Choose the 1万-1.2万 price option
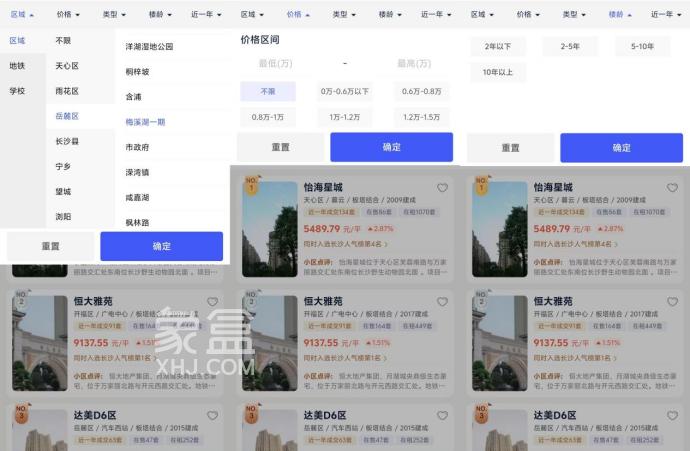The width and height of the screenshot is (690, 451). point(343,117)
